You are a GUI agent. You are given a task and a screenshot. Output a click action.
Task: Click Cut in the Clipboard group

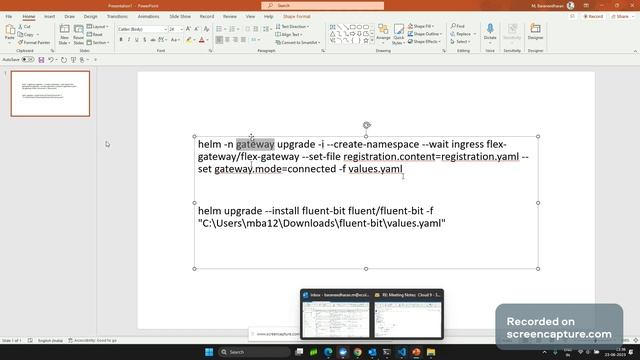(x=24, y=27)
